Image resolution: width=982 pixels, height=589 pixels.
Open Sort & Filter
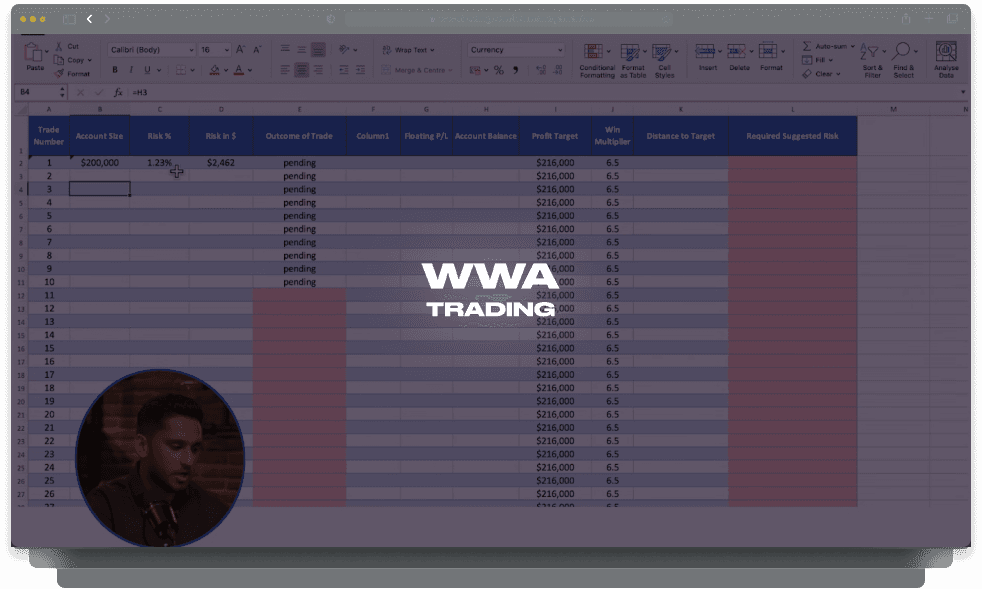(x=872, y=60)
